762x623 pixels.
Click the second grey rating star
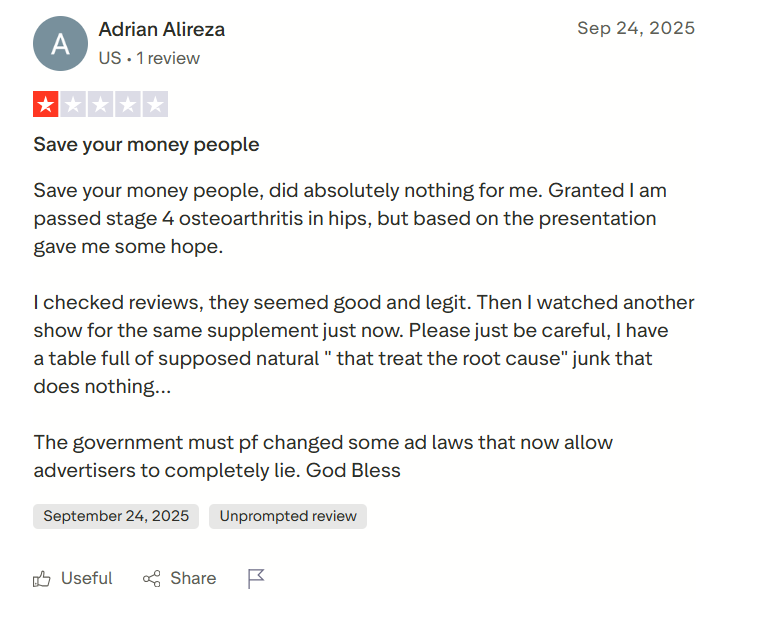(73, 104)
